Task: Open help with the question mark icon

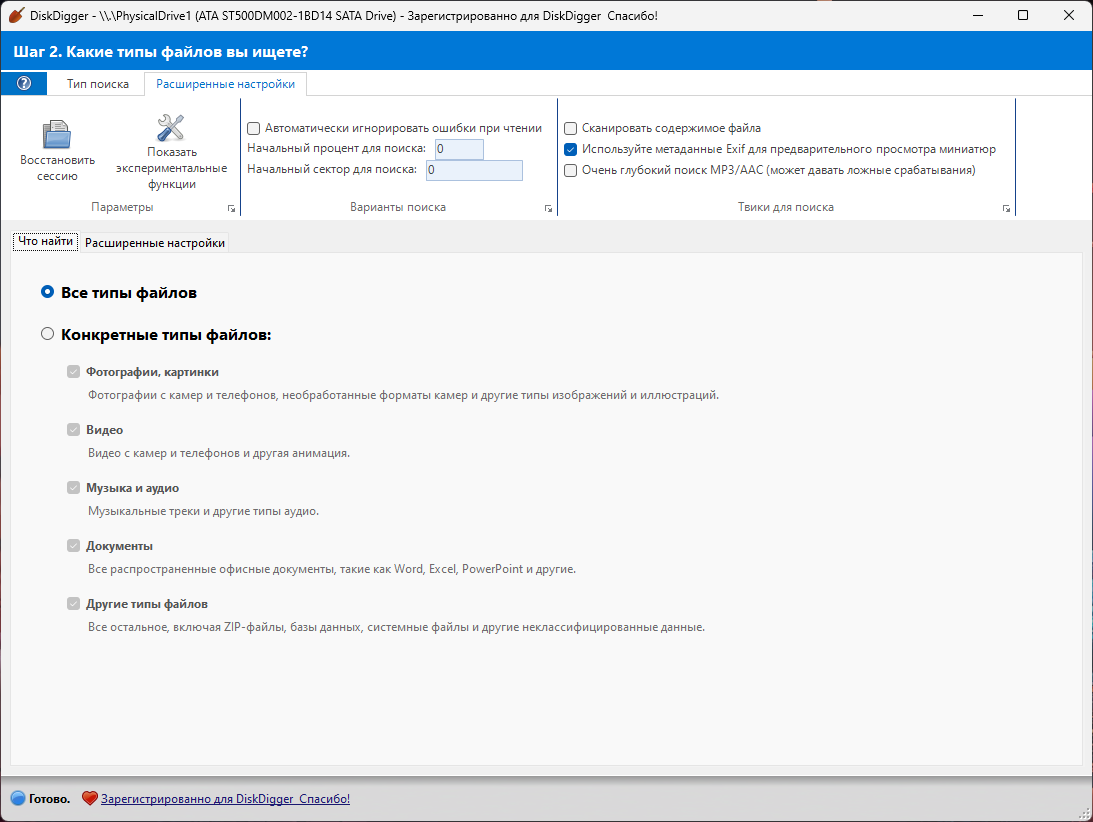Action: 24,84
